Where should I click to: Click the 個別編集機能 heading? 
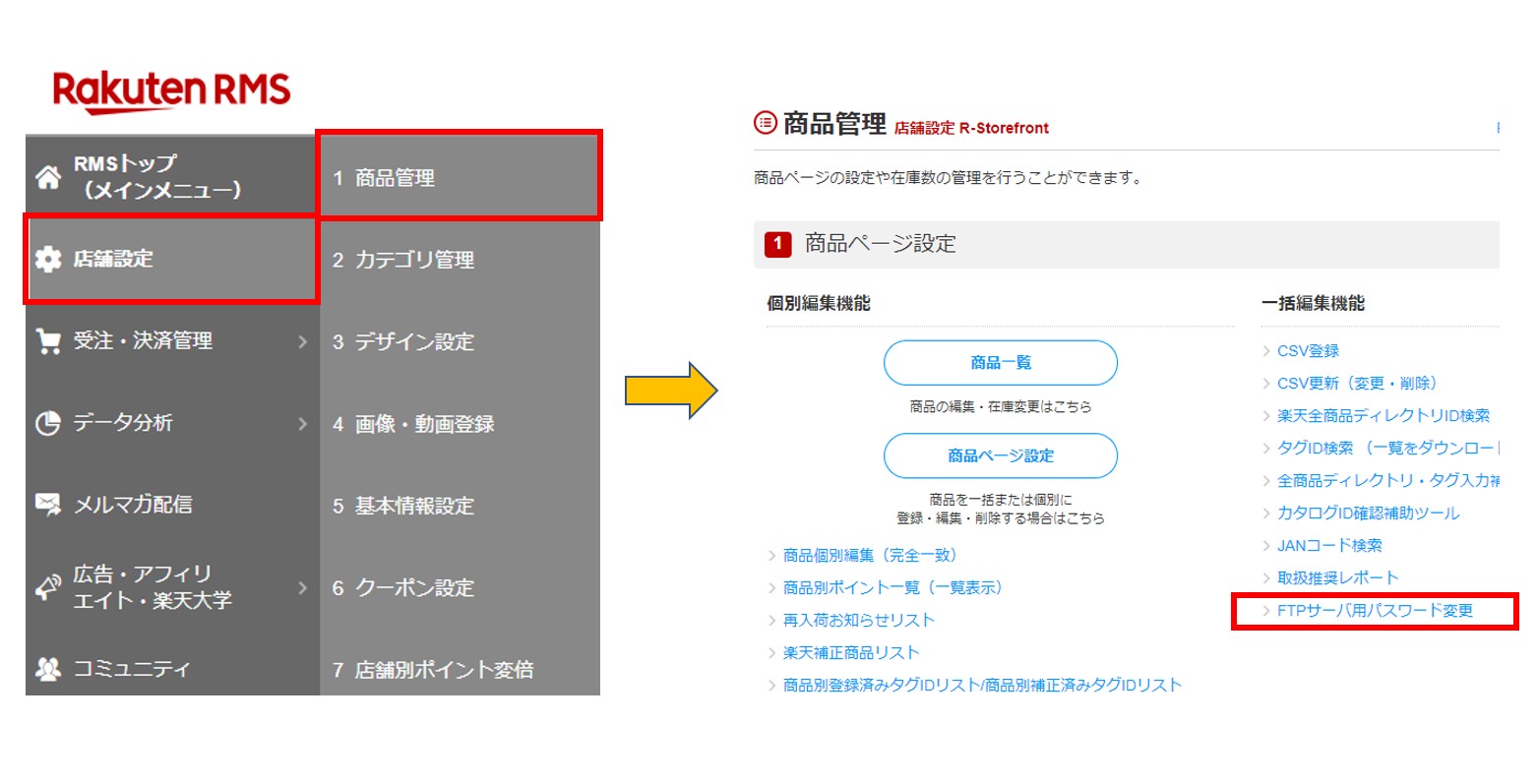(x=819, y=304)
